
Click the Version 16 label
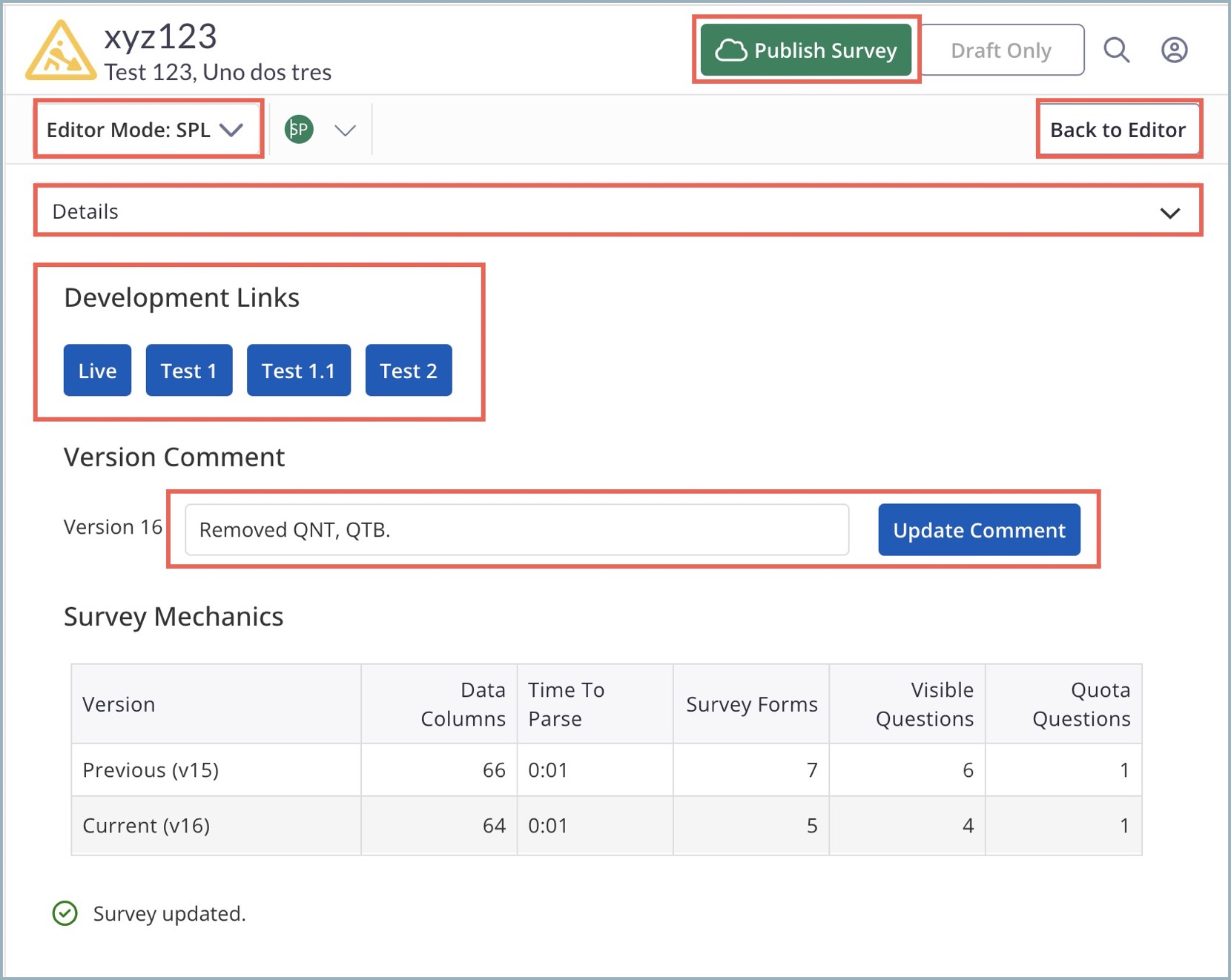pyautogui.click(x=113, y=527)
